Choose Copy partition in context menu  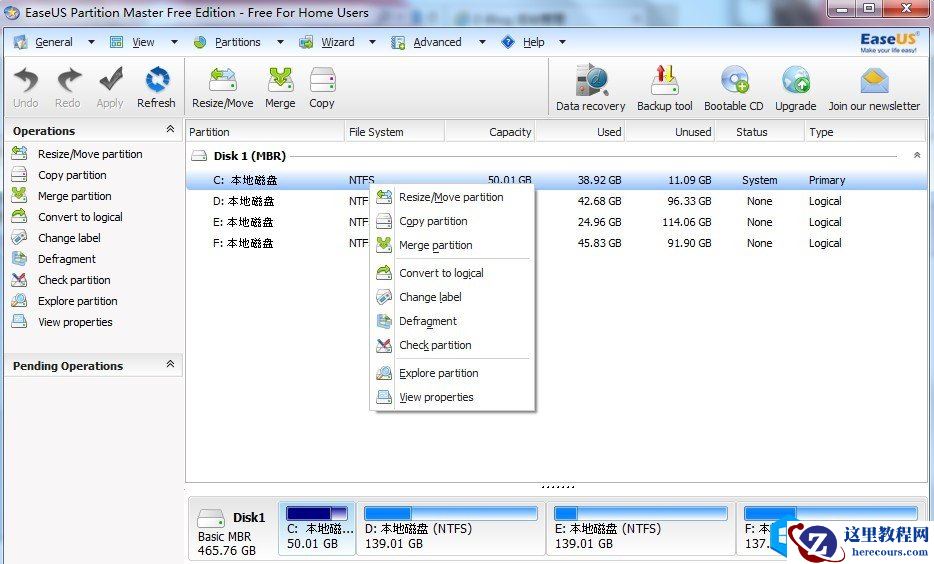tap(452, 221)
